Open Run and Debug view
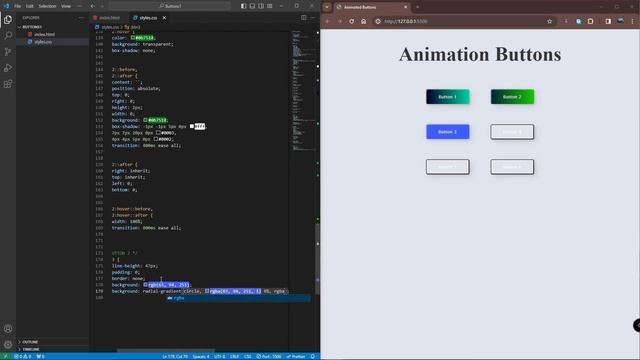 [x=8, y=68]
